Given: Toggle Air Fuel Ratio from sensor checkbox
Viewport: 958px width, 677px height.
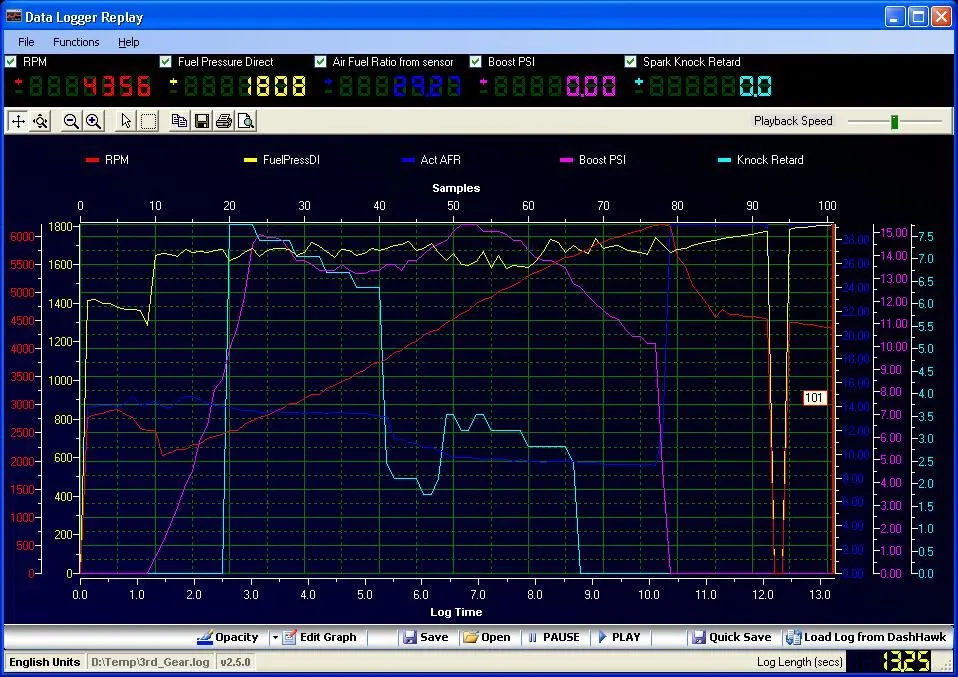Looking at the screenshot, I should click(x=320, y=62).
